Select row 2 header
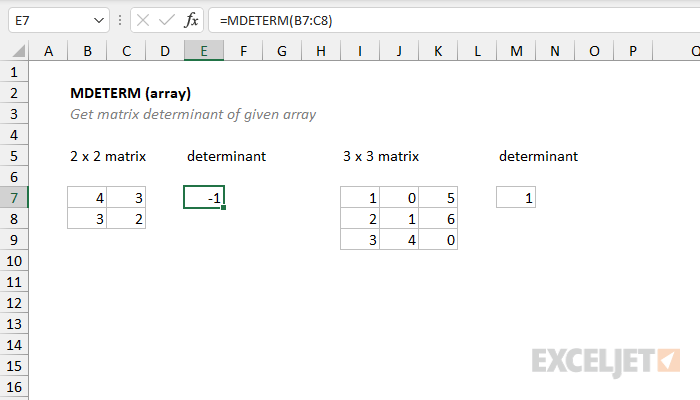700x400 pixels. (14, 93)
